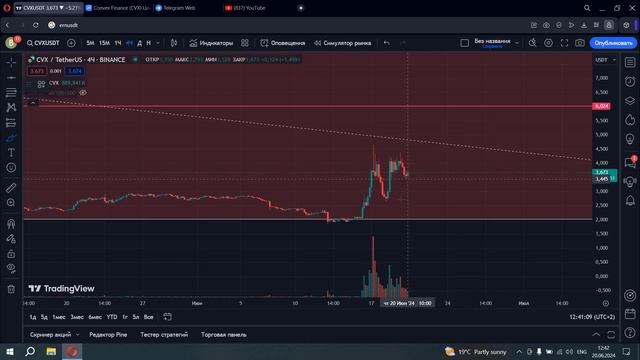The image size is (640, 360).
Task: Open go to date calendar icon
Action: [167, 317]
